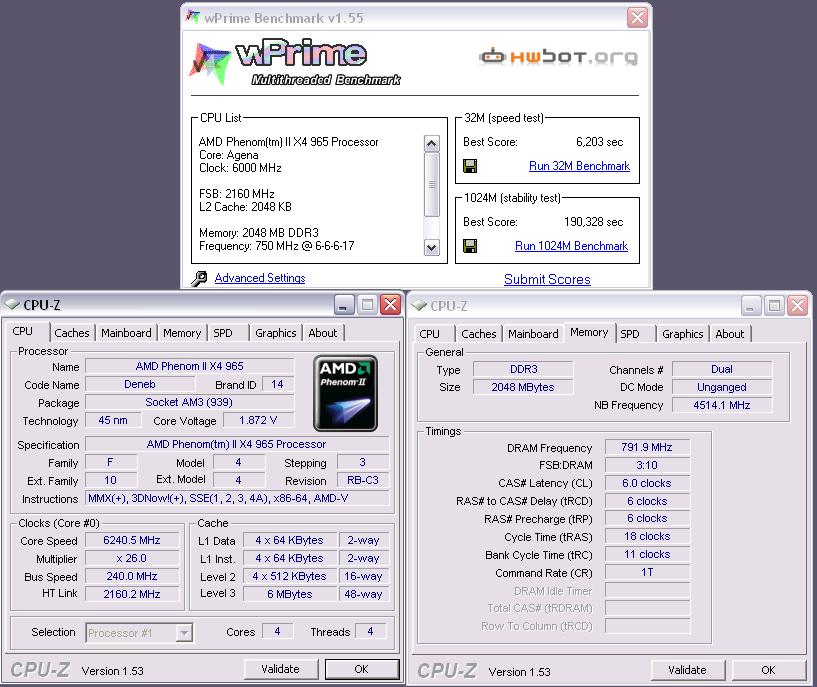Viewport: 817px width, 687px height.
Task: Click the 32M Best Score 6,203 sec
Action: (x=599, y=142)
